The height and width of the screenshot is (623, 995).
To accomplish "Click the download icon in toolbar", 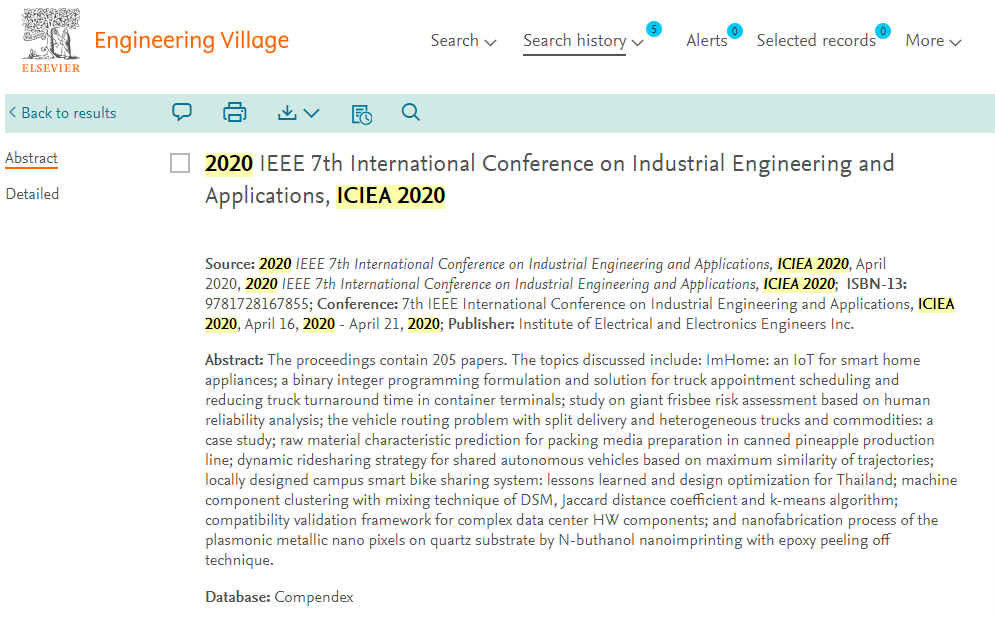I will (x=288, y=113).
